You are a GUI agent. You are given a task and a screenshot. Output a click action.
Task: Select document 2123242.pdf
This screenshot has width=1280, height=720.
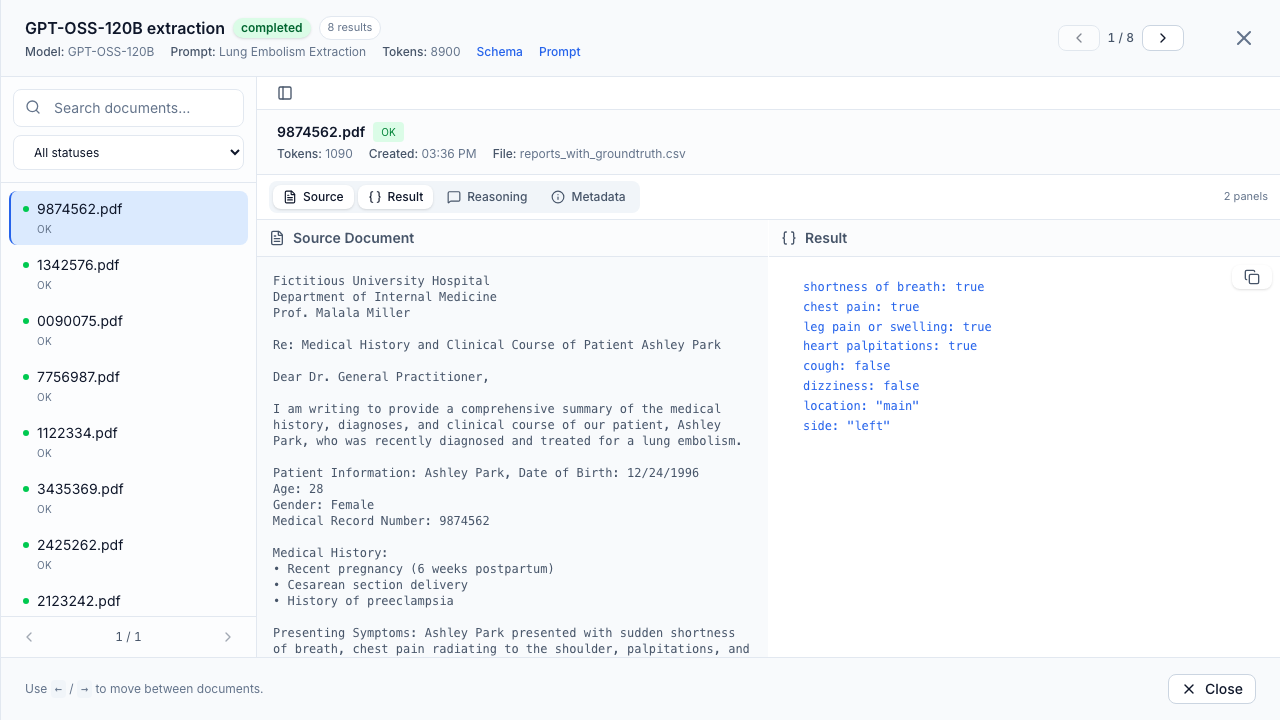tap(128, 601)
